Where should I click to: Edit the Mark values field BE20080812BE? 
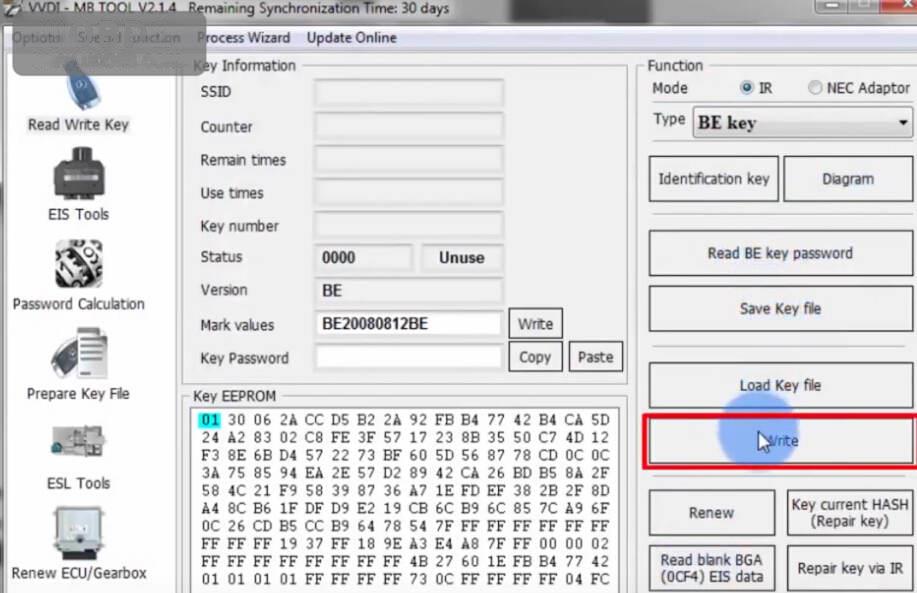[409, 324]
